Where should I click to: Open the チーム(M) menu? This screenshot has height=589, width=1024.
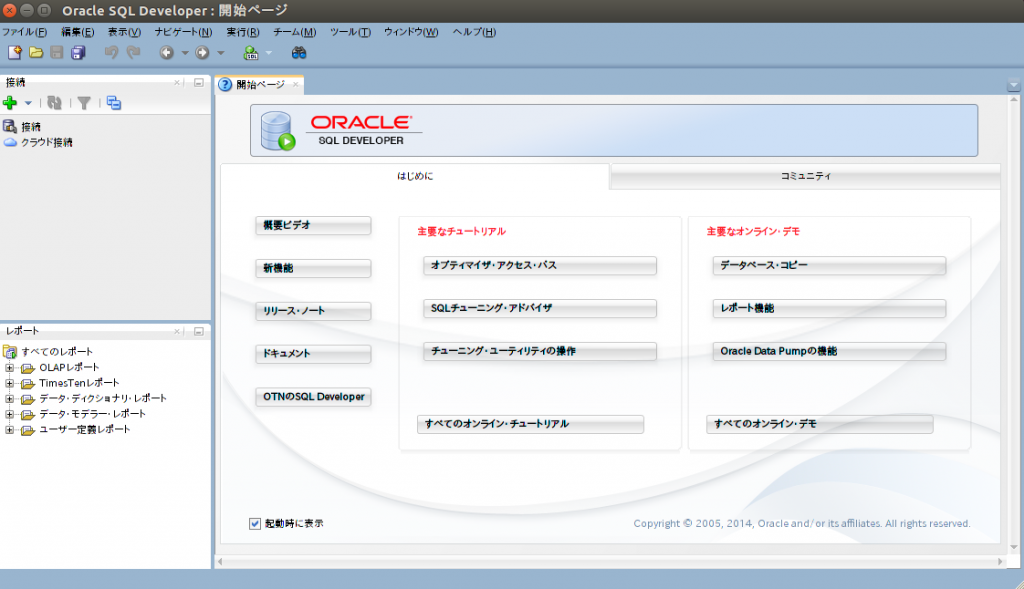click(x=295, y=32)
